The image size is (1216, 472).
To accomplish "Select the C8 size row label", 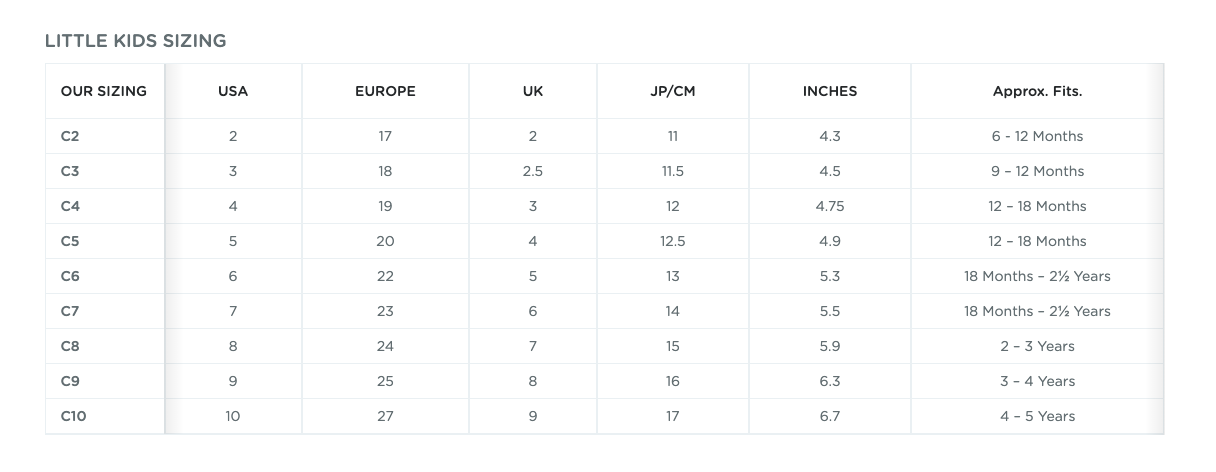I will click(70, 346).
